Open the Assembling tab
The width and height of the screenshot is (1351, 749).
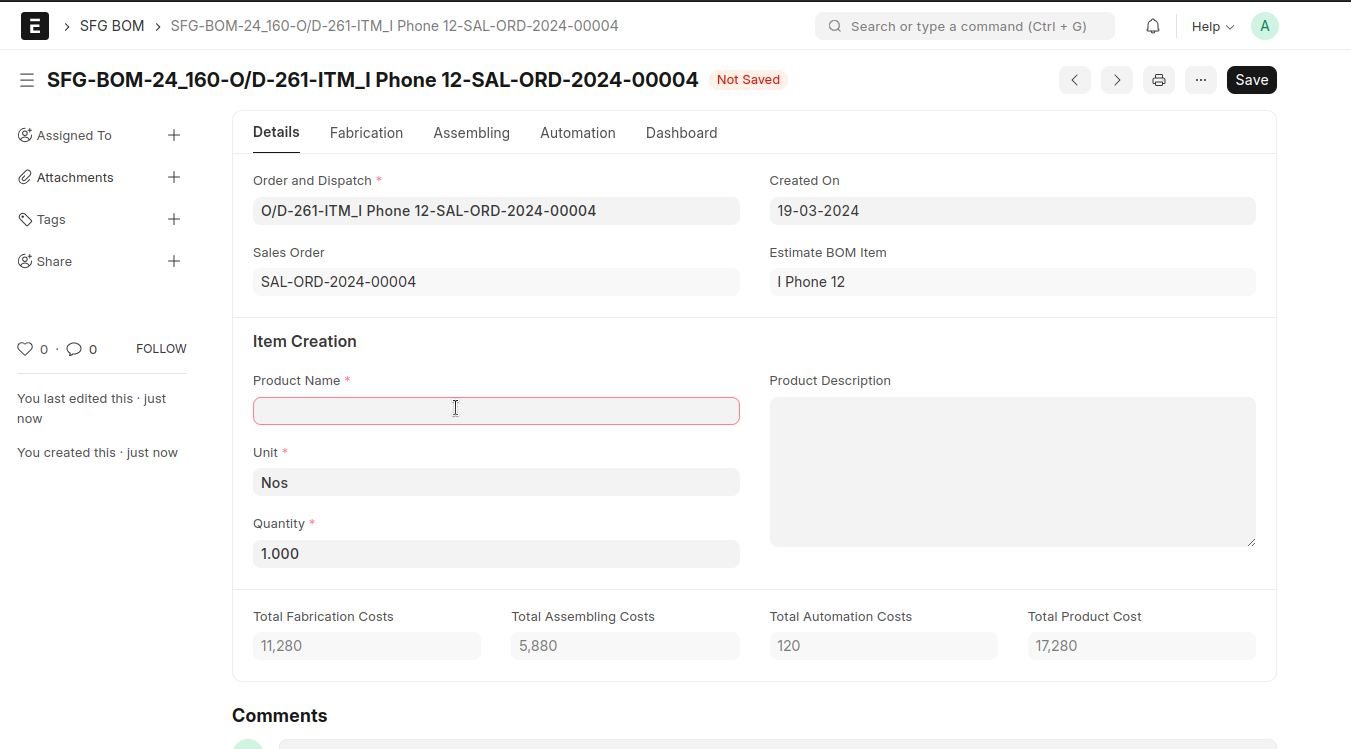[x=471, y=133]
